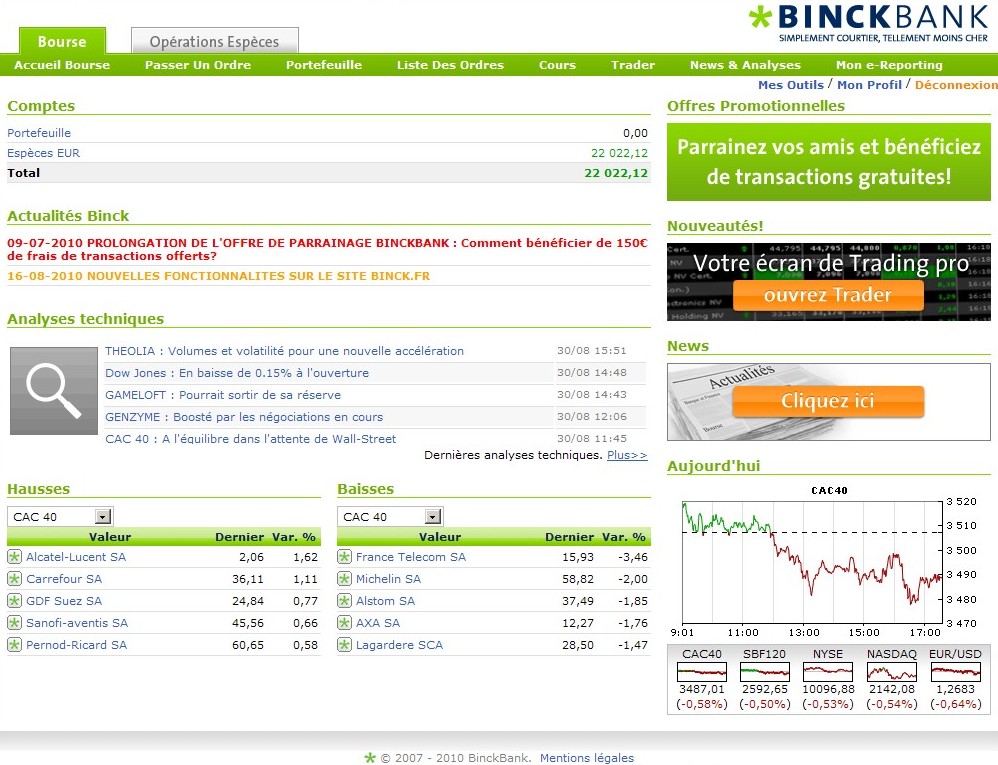998x765 pixels.
Task: Click the magnifying glass analyses icon
Action: click(54, 391)
